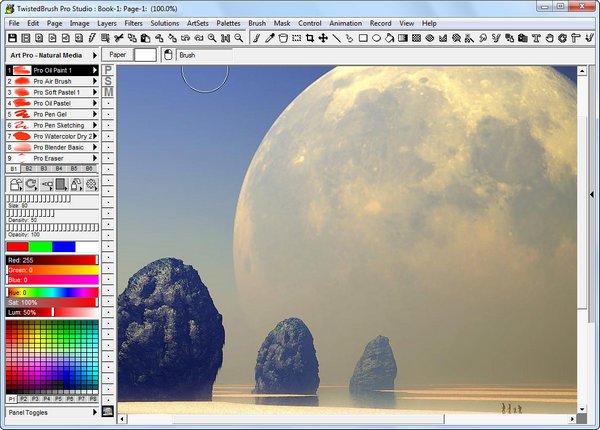This screenshot has height=430, width=600.
Task: Click the Hue slider bar
Action: [52, 293]
